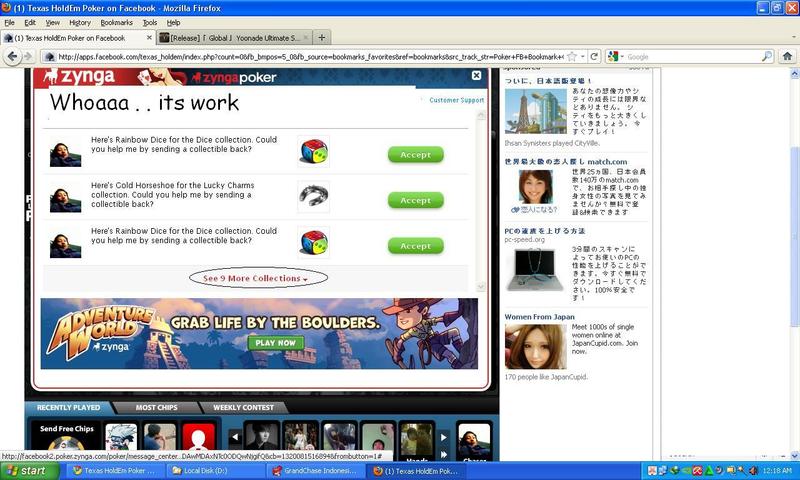This screenshot has height=480, width=800.
Task: Jump to the end of the friends list
Action: [x=443, y=453]
